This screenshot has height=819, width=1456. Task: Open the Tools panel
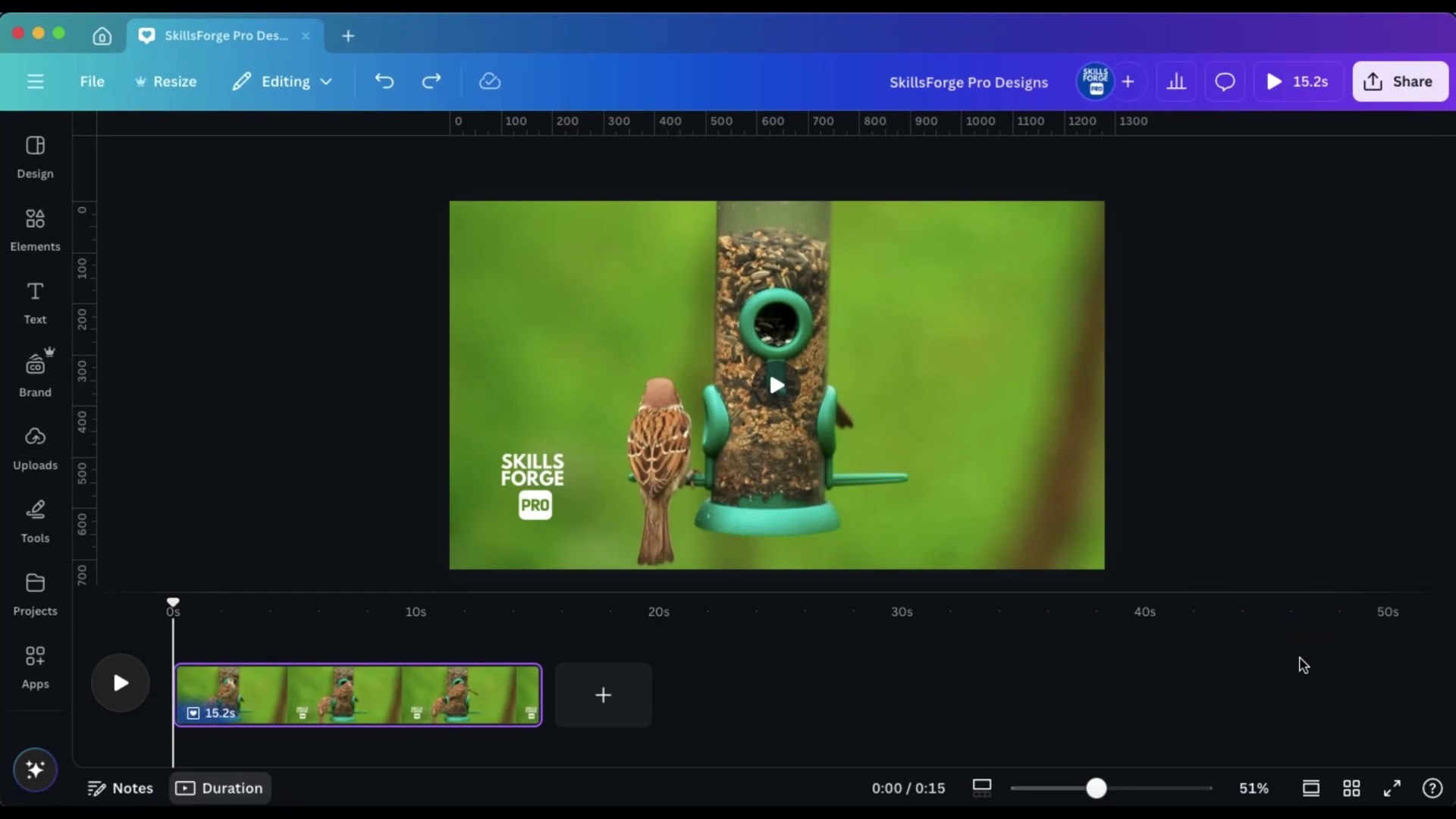(x=35, y=521)
